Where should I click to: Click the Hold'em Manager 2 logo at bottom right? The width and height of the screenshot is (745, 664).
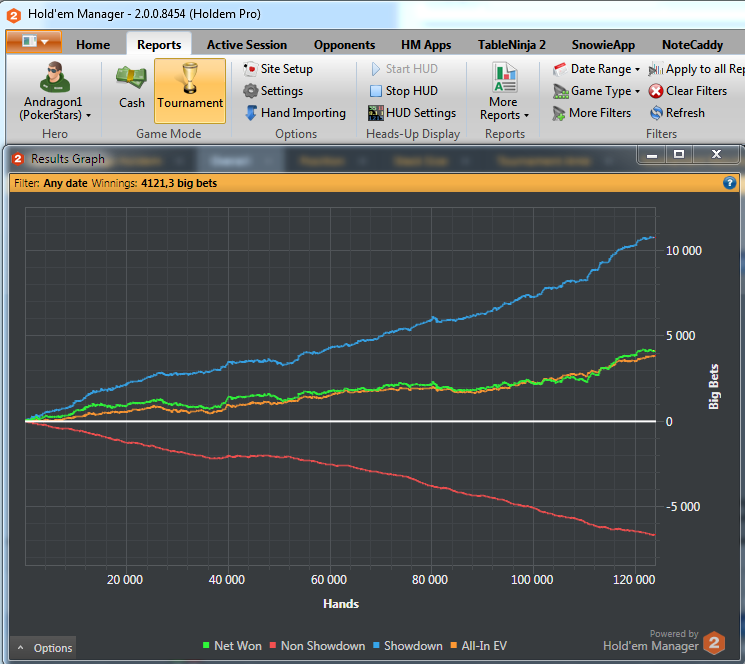point(714,644)
